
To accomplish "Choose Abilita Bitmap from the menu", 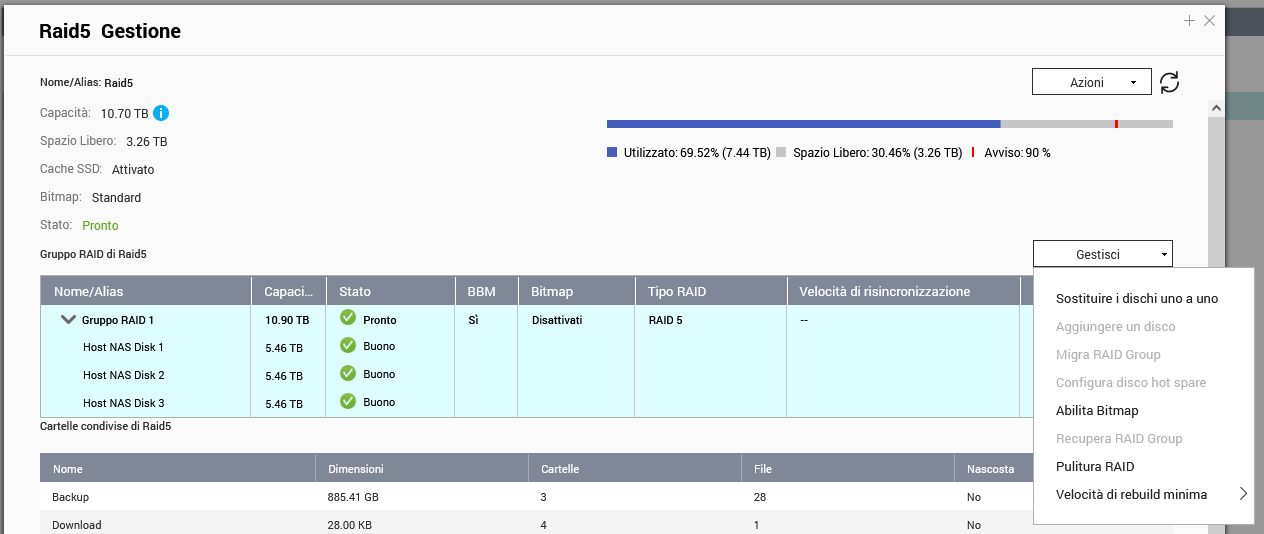I will pyautogui.click(x=1097, y=410).
